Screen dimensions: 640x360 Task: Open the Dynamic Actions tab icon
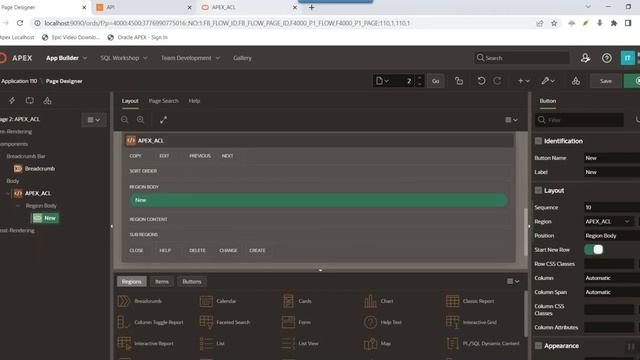pyautogui.click(x=12, y=100)
